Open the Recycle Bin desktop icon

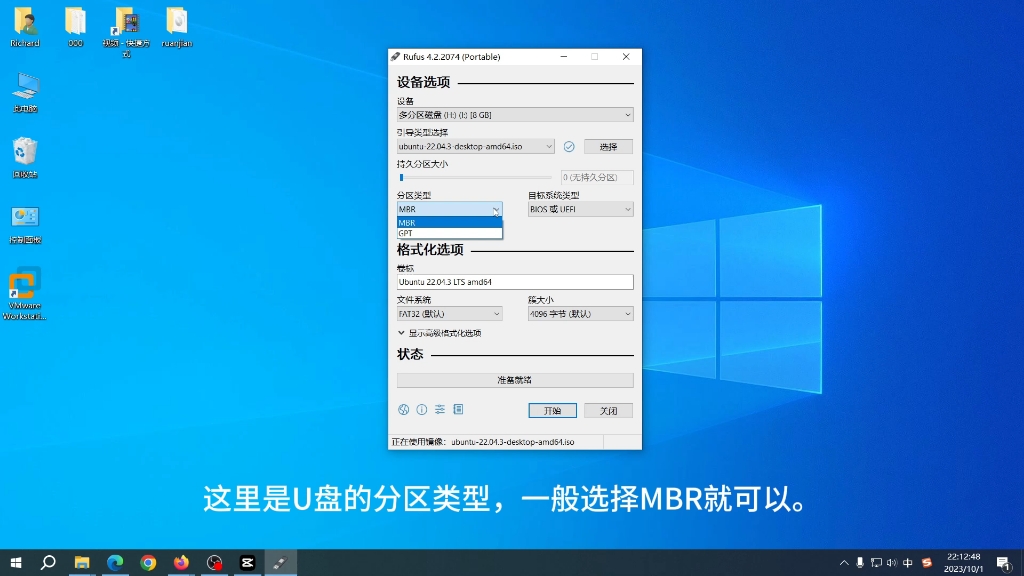25,158
